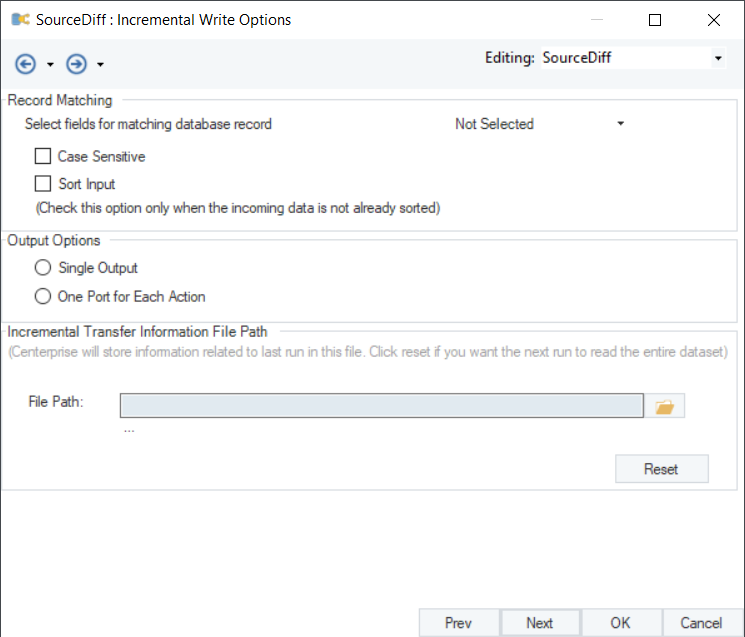Open the Not Selected fields dropdown
The image size is (745, 637).
click(x=620, y=124)
